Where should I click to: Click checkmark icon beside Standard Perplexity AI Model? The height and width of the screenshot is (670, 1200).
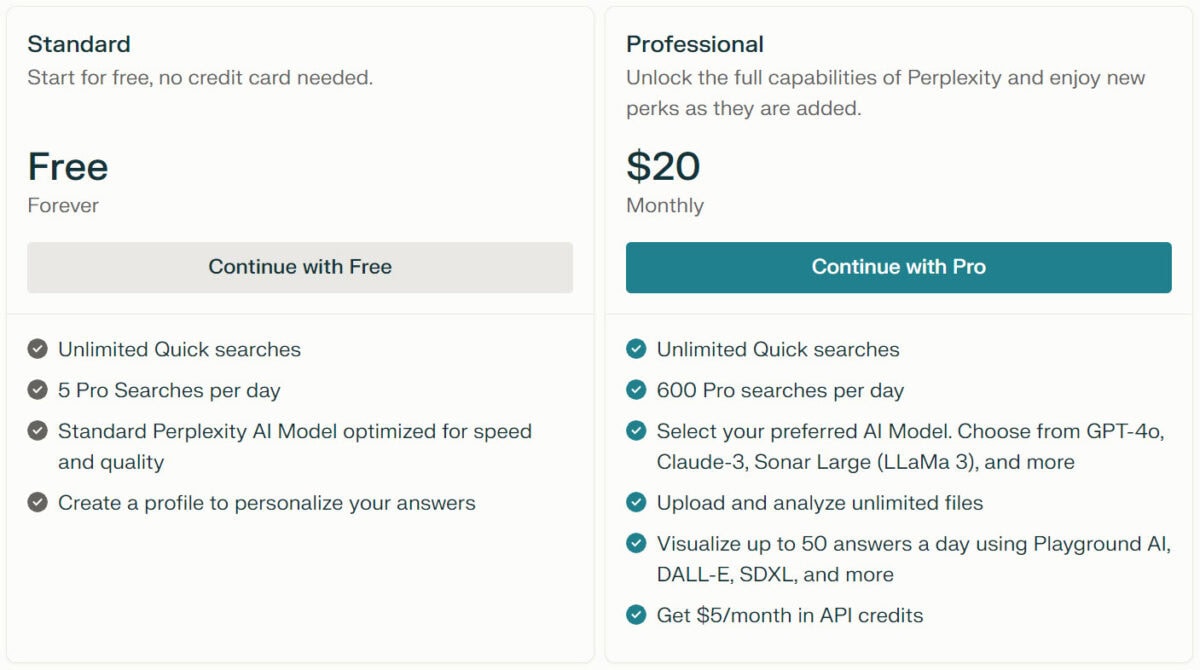(37, 431)
